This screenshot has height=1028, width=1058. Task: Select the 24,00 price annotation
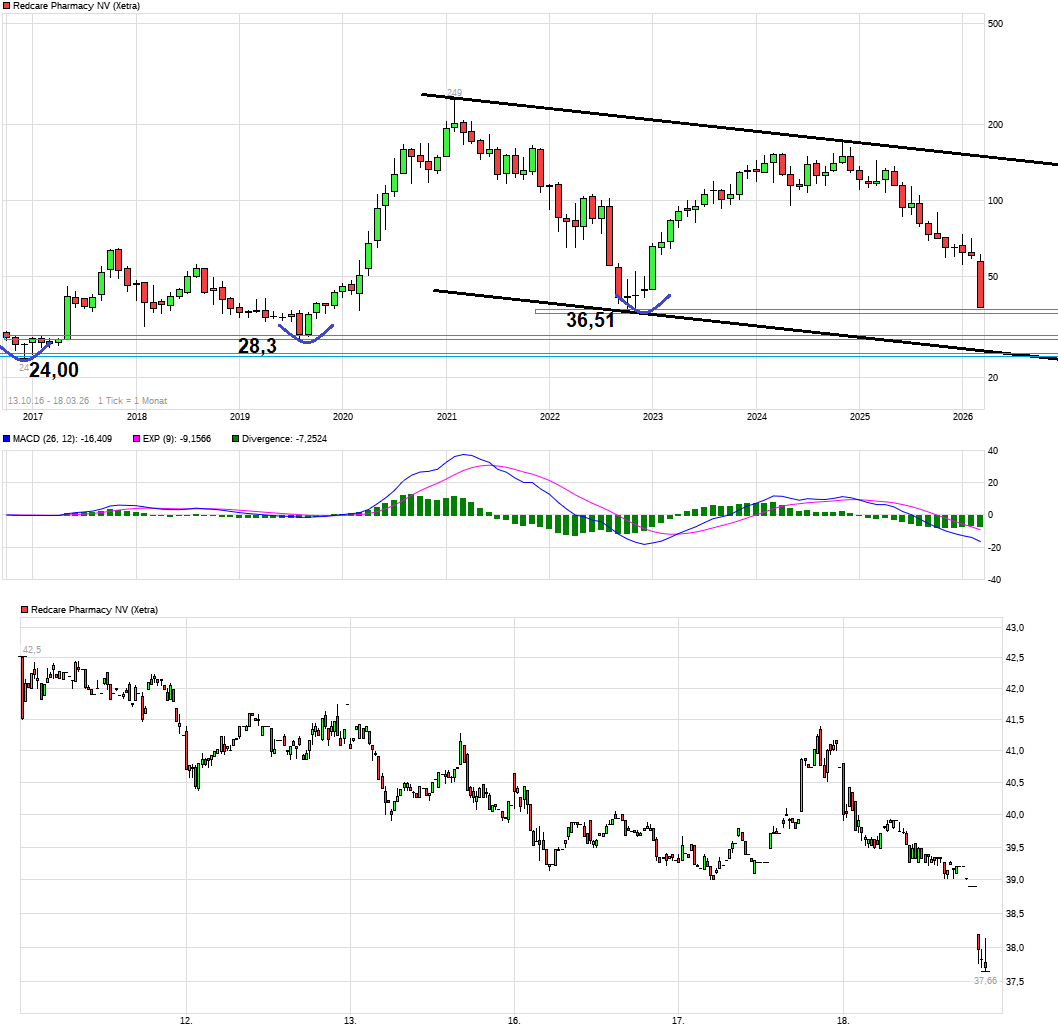pyautogui.click(x=53, y=370)
